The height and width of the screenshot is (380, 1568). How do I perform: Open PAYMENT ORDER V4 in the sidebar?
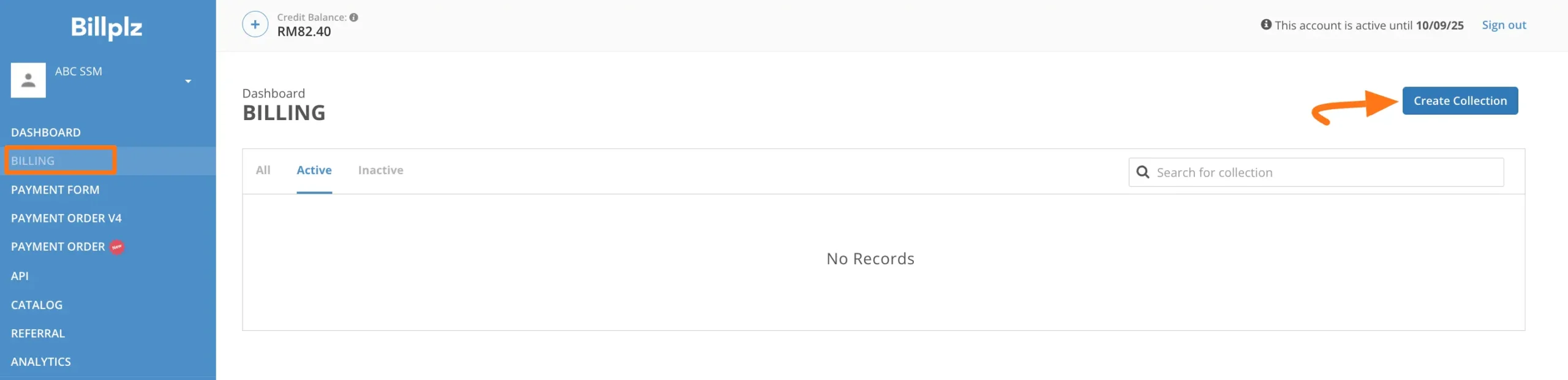[x=66, y=218]
